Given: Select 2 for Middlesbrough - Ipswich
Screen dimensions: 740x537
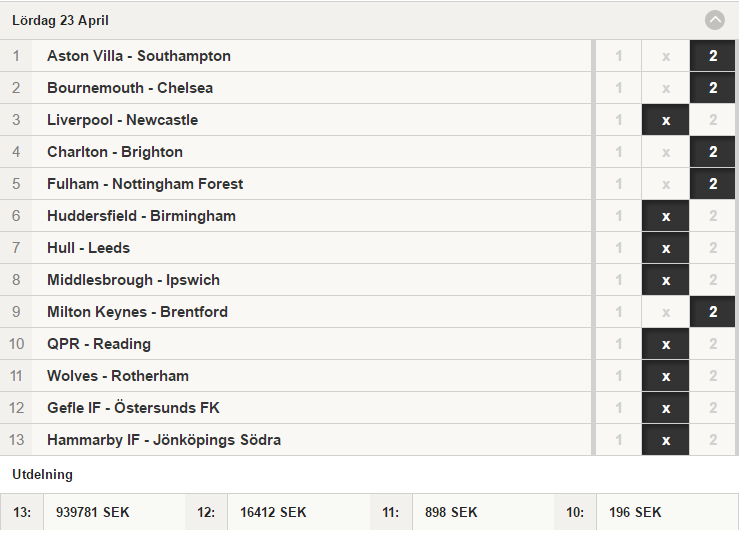Looking at the screenshot, I should [x=712, y=280].
